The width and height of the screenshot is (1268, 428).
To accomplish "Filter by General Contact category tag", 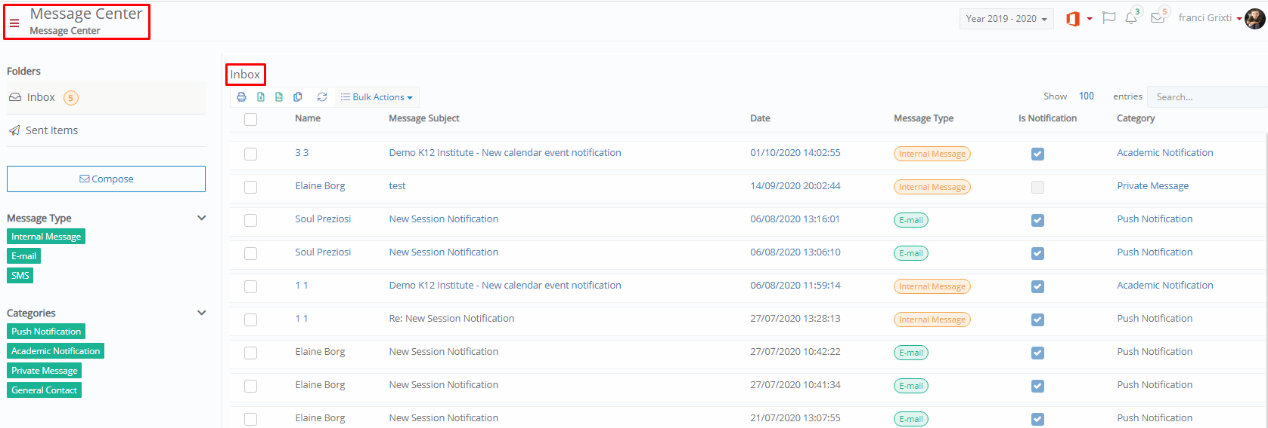I will pos(44,390).
